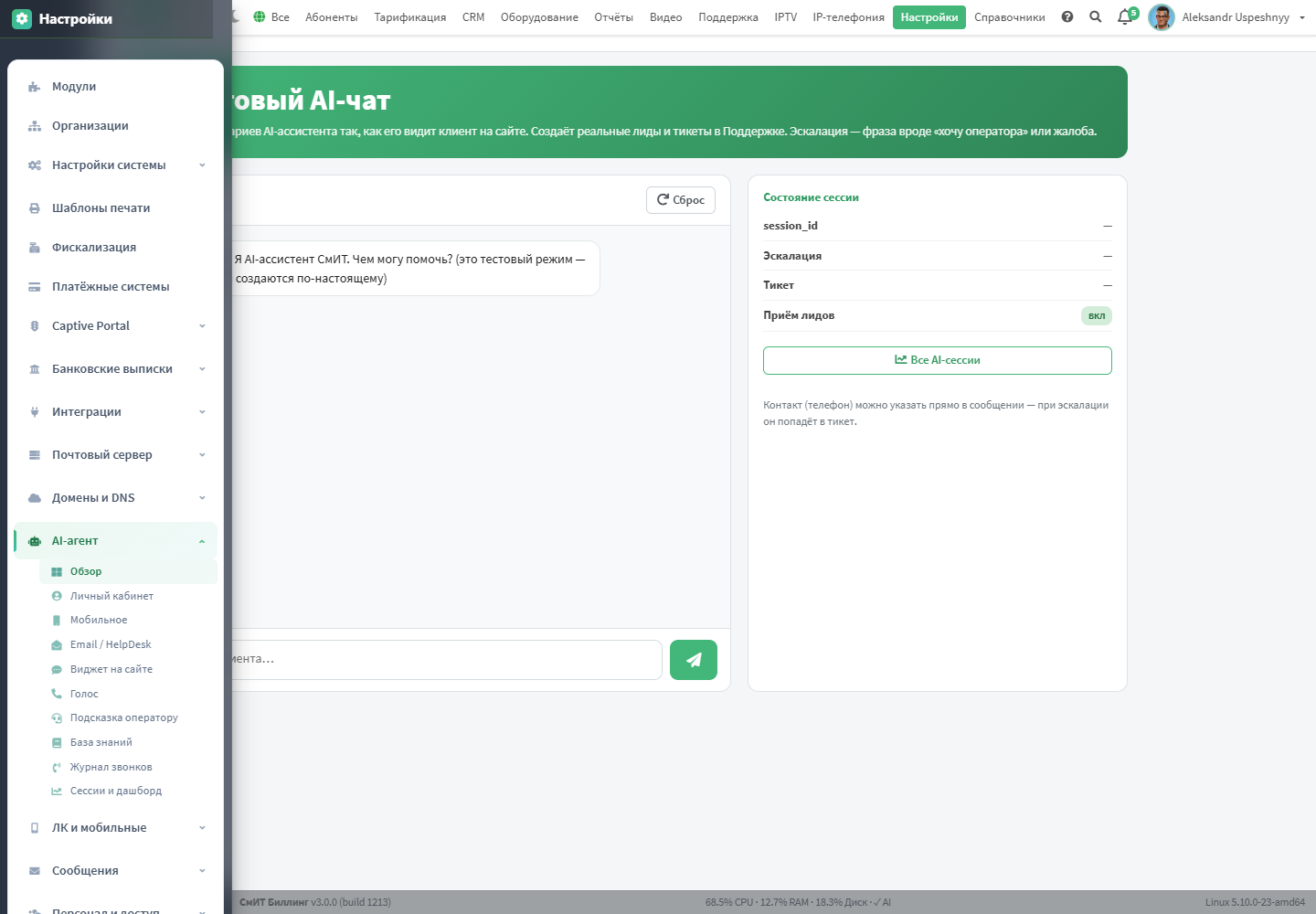Screen dimensions: 1316x914
Task: Open Журнал звонков submenu item
Action: (111, 767)
